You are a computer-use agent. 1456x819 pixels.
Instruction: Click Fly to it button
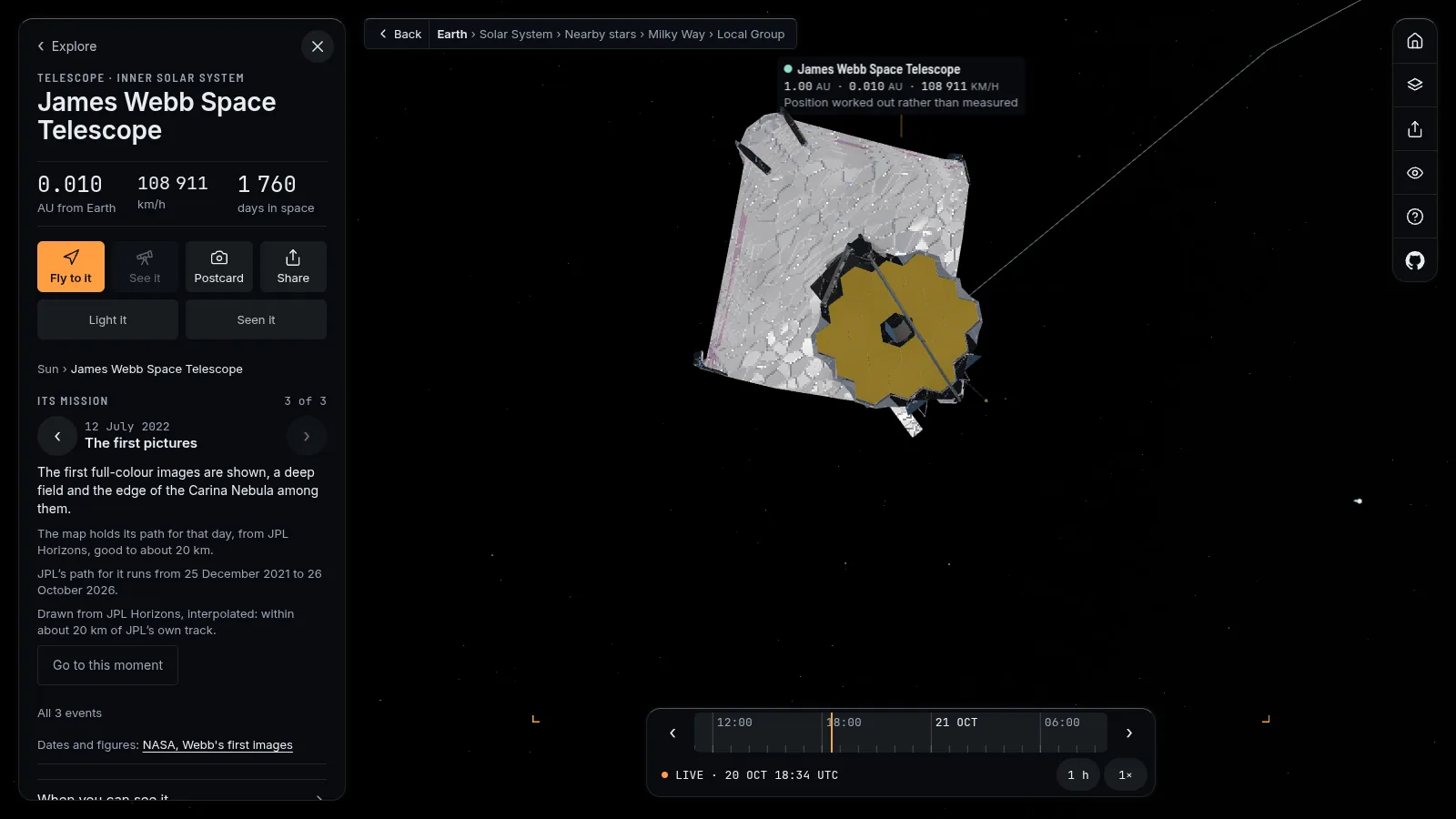[x=71, y=267]
